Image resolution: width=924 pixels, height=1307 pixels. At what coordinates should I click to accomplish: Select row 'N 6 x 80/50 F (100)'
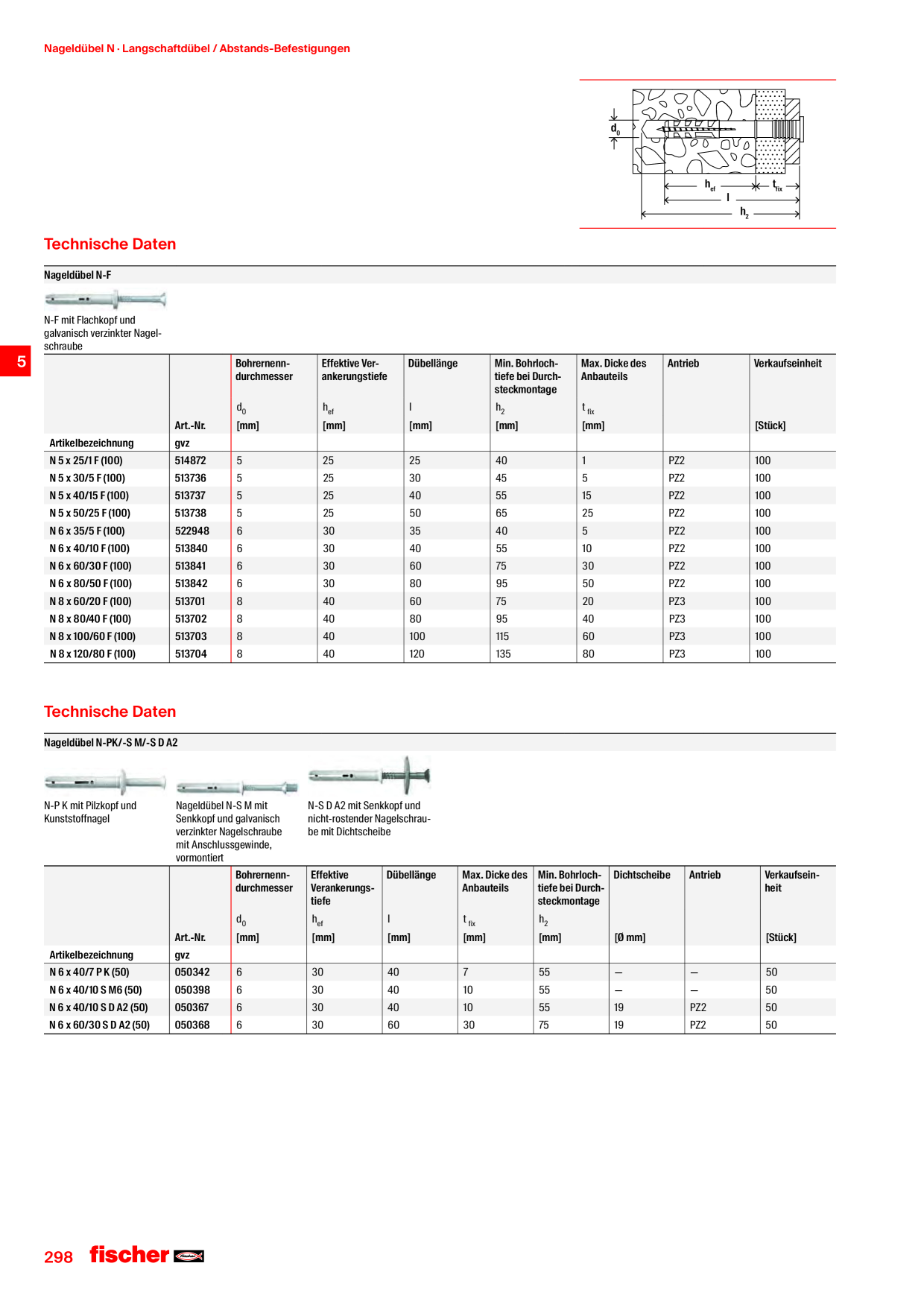pyautogui.click(x=440, y=583)
